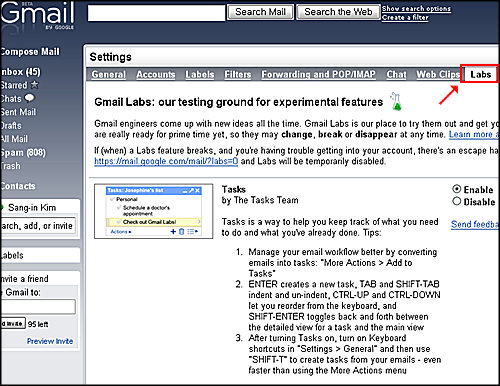Click the search, add, or invite chat field

point(38,226)
